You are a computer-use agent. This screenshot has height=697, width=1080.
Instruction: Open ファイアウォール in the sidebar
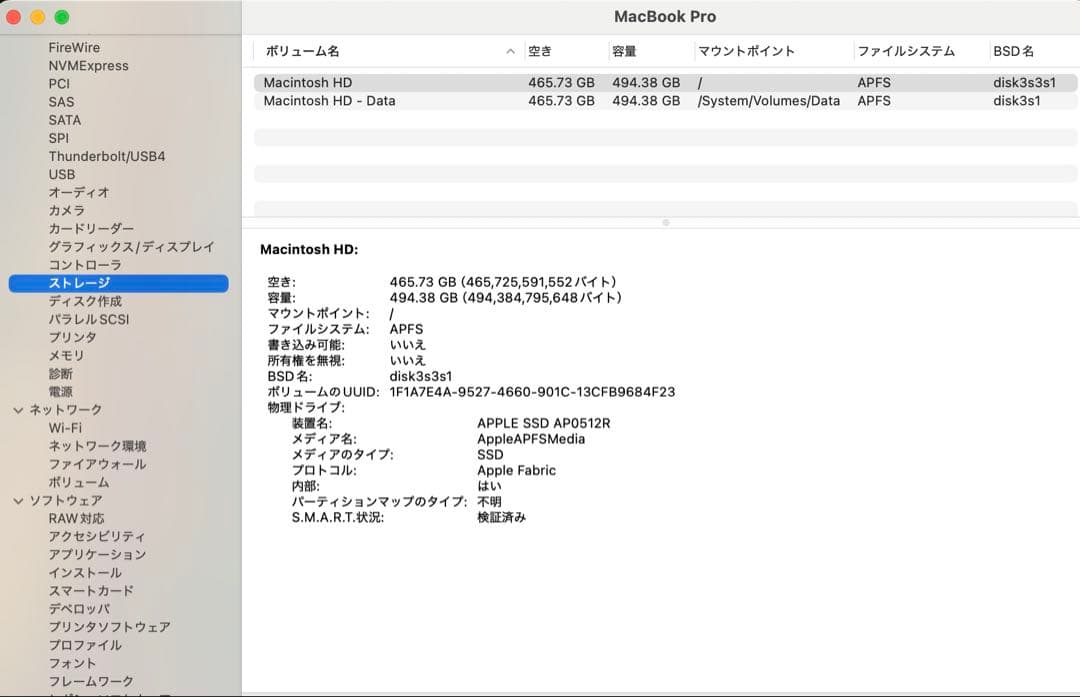click(x=97, y=464)
